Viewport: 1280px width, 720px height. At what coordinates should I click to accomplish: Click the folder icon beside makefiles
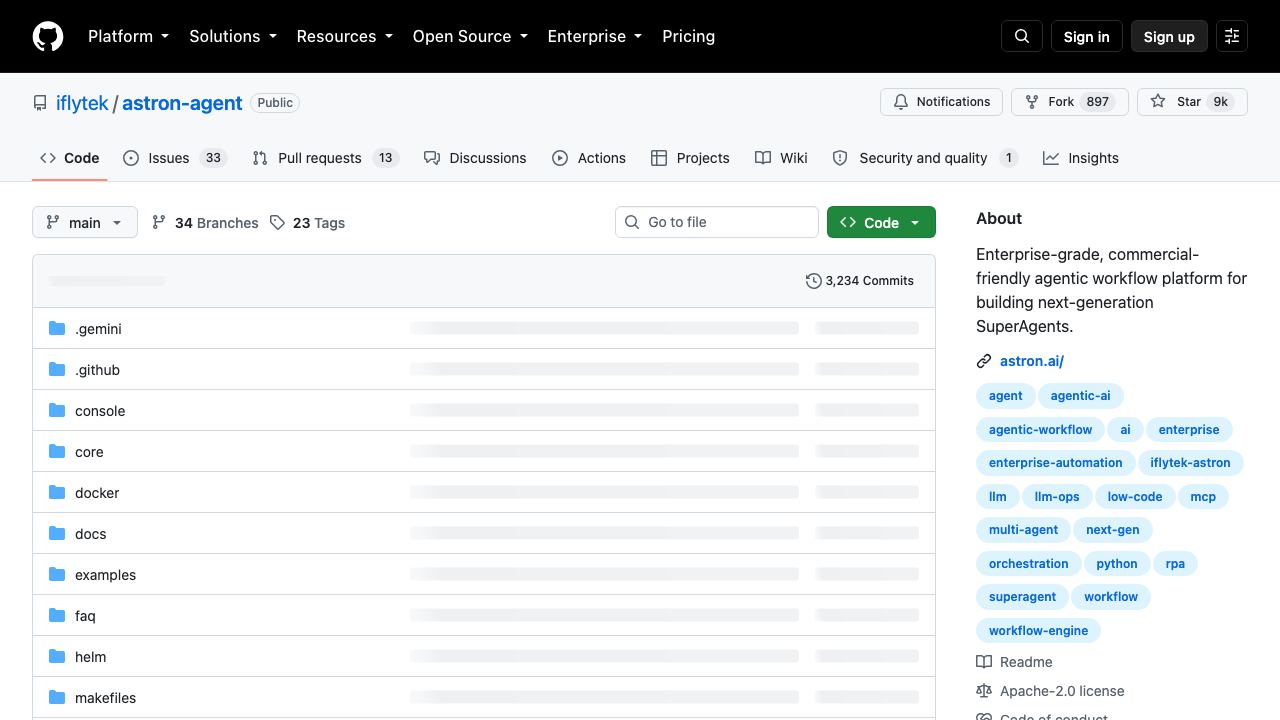point(57,697)
